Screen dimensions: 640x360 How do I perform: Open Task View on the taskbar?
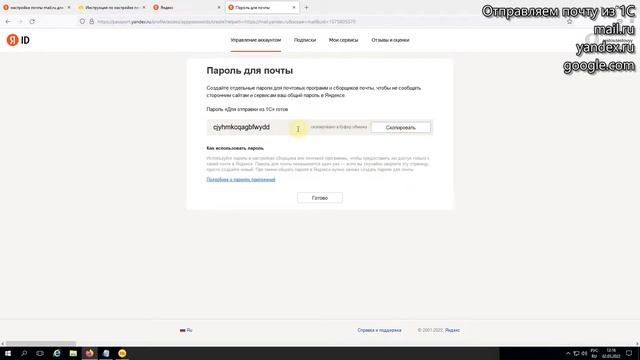[40, 353]
